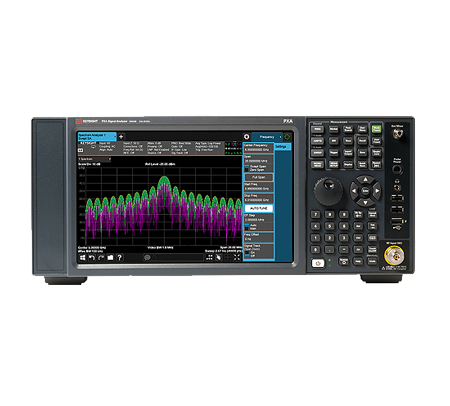
Task: Expand the Spectrum Analyzer 1 tab arrow
Action: pyautogui.click(x=115, y=137)
